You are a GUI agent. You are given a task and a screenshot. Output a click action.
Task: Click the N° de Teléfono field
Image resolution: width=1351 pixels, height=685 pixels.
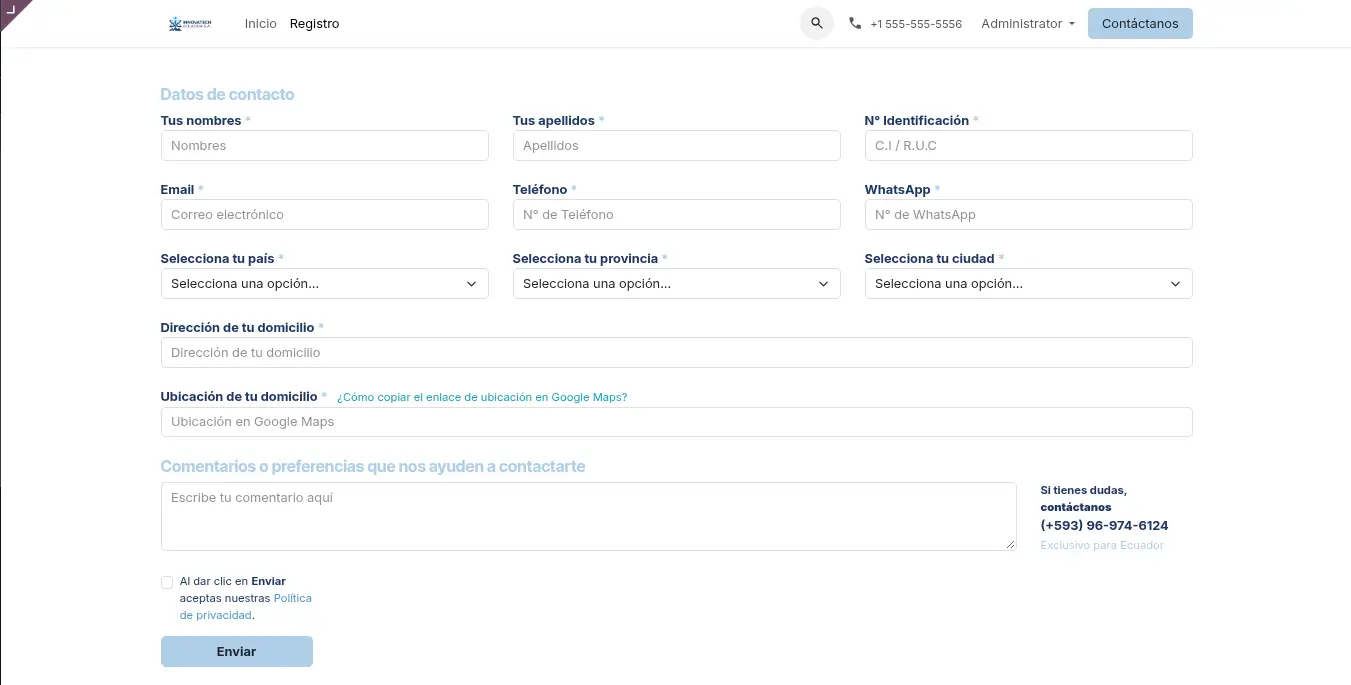pyautogui.click(x=677, y=215)
